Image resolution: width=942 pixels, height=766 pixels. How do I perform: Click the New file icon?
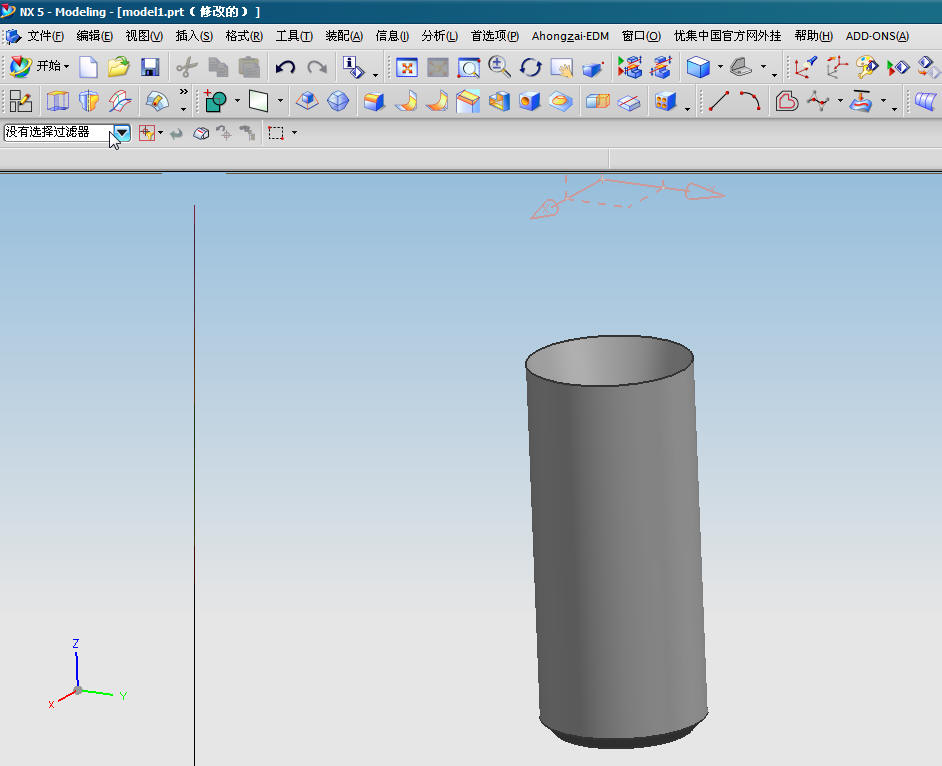click(x=88, y=67)
